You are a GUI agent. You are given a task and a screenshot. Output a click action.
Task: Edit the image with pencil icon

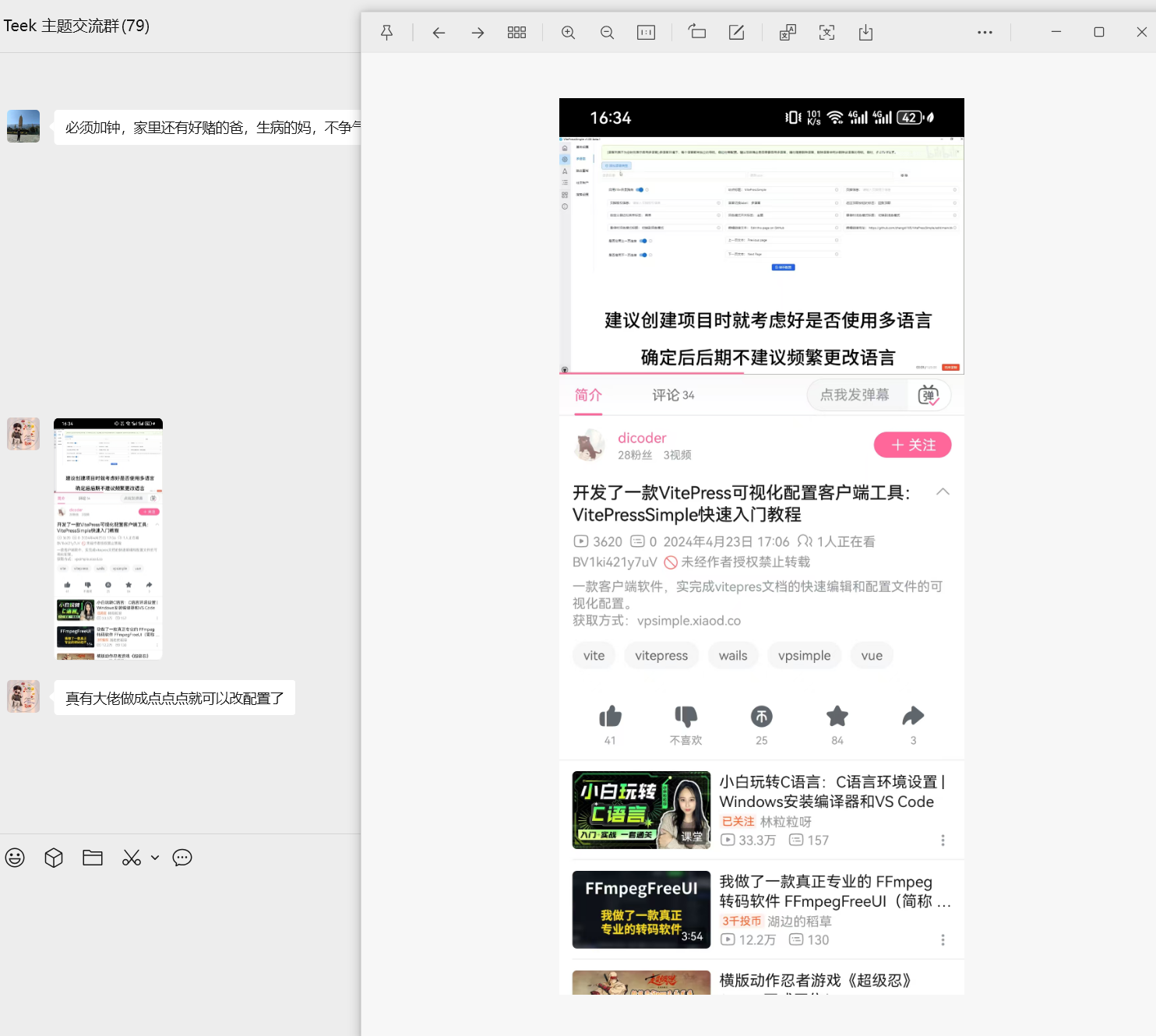coord(736,32)
